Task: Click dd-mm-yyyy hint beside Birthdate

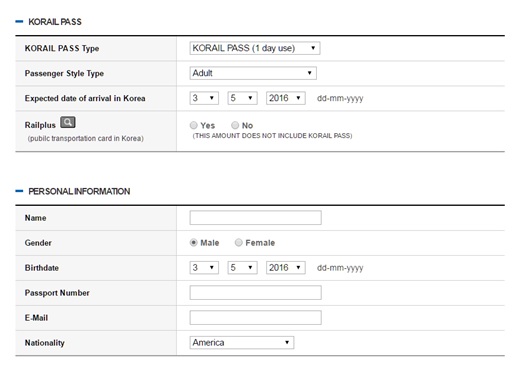Action: 340,268
